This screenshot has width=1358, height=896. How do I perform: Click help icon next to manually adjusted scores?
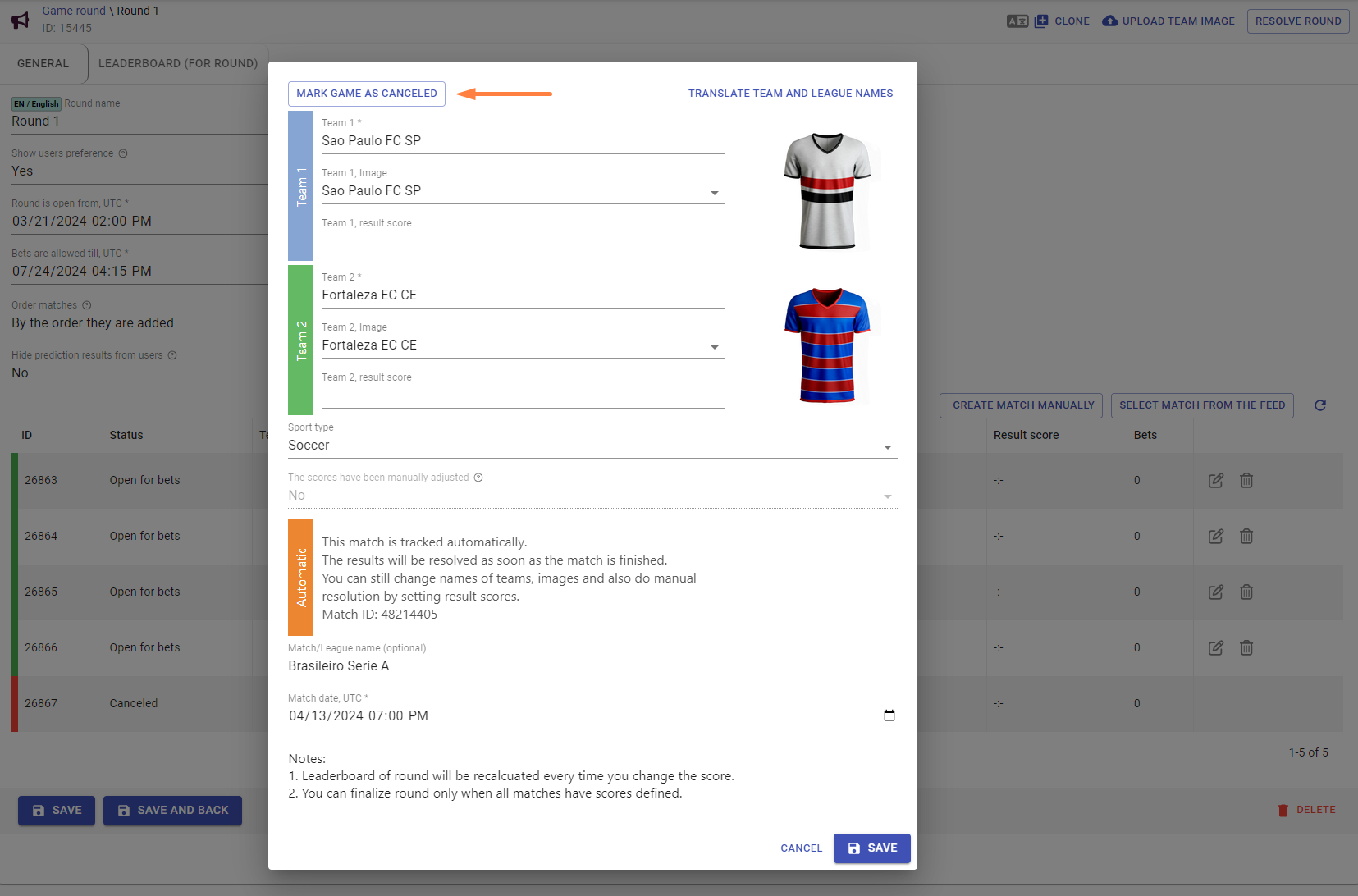[x=478, y=478]
